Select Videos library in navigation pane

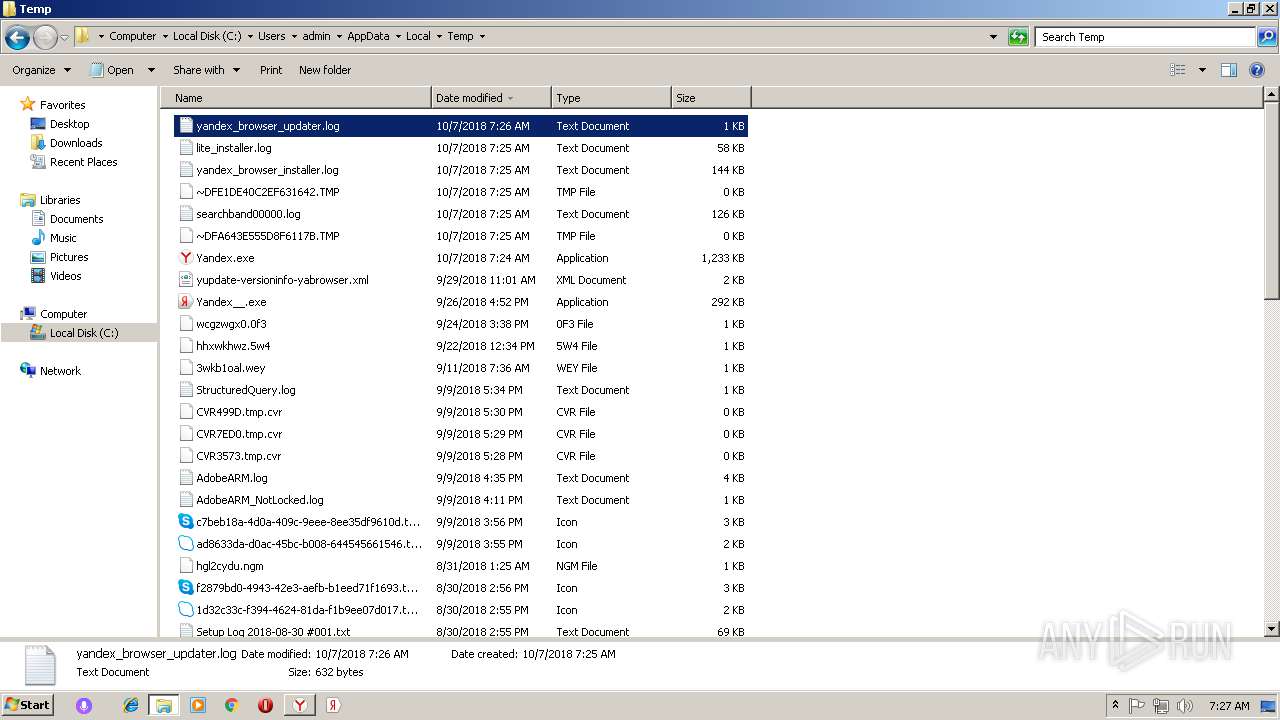(x=65, y=276)
